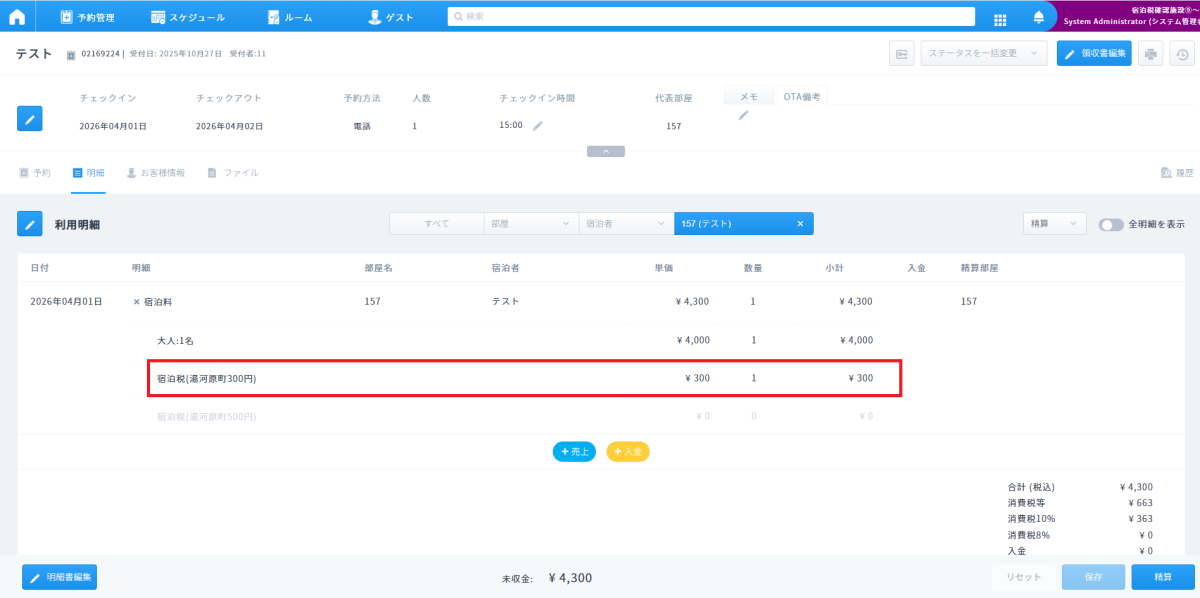Open the スケジュール menu
Image resolution: width=1200 pixels, height=598 pixels.
(188, 17)
